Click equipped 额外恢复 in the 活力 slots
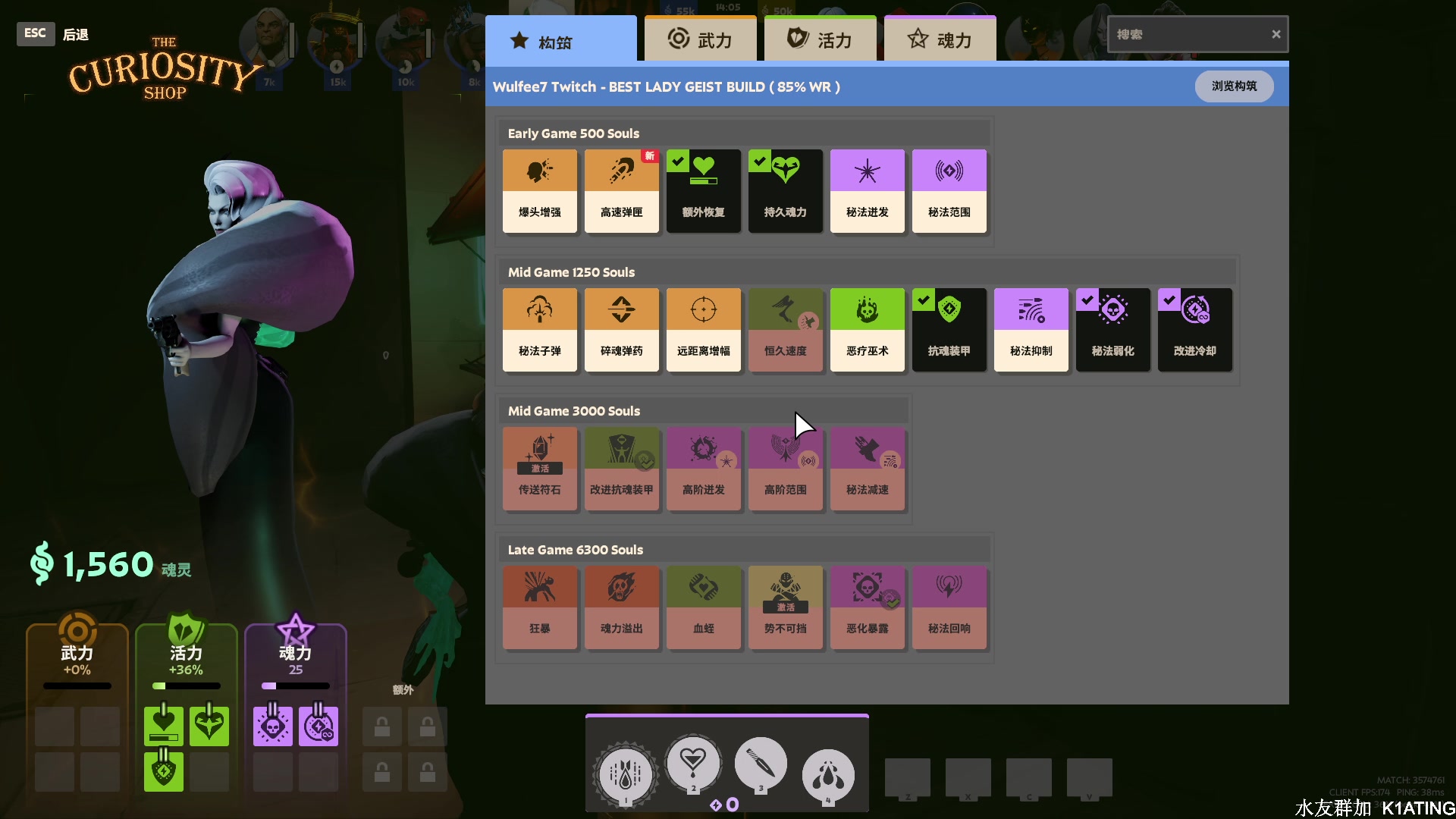Screen dimensions: 1456x819 (x=164, y=726)
